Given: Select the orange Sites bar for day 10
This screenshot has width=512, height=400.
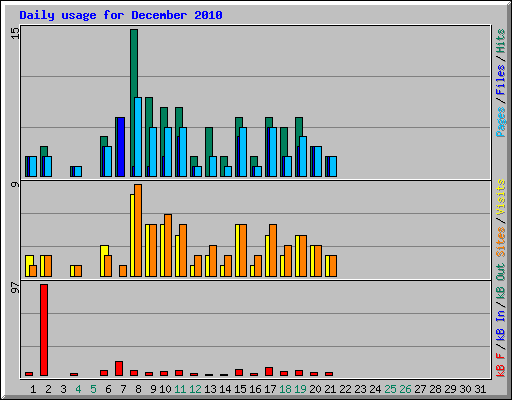Looking at the screenshot, I should point(168,245).
